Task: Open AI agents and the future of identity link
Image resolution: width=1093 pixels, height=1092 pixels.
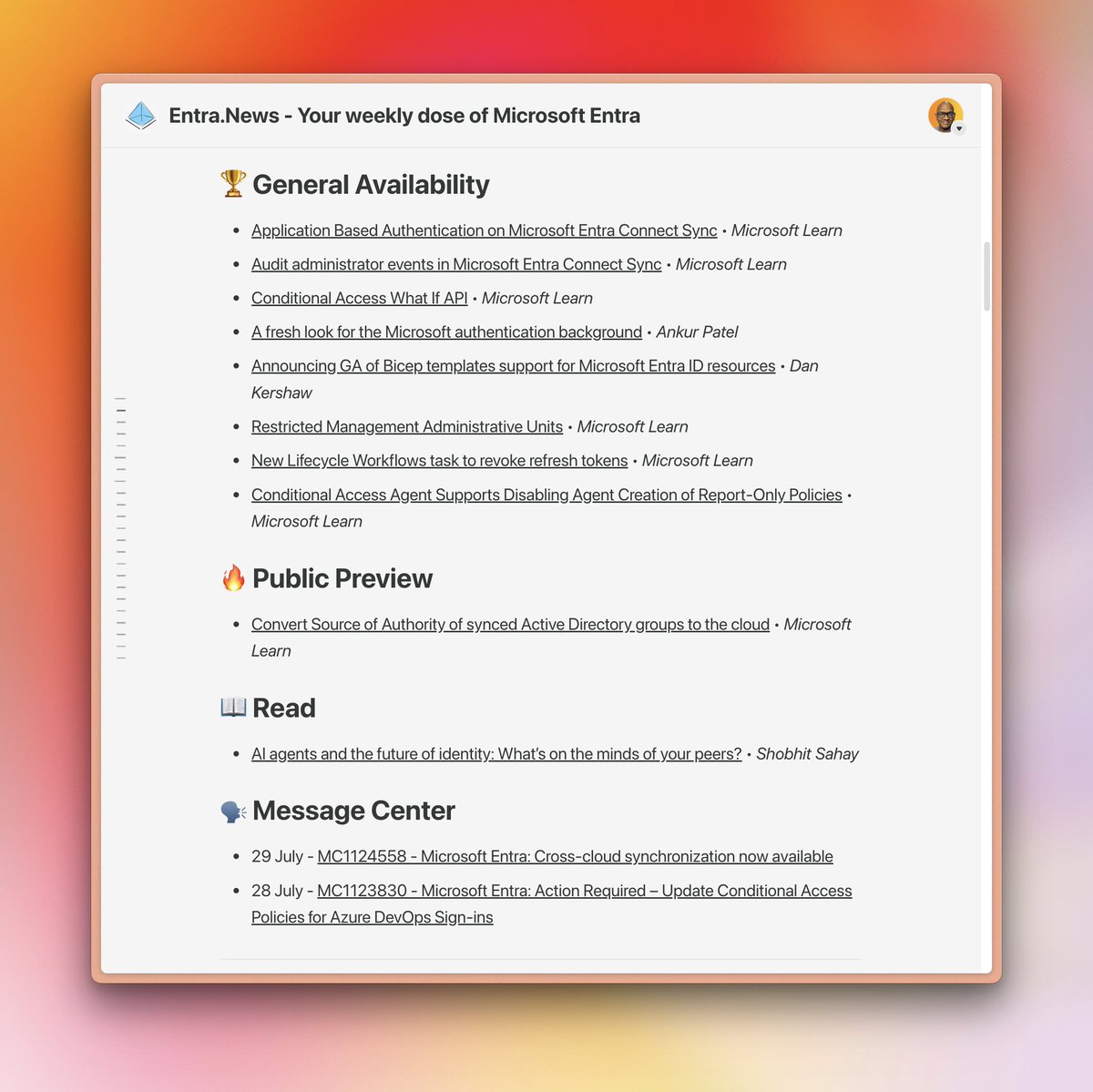Action: point(496,753)
